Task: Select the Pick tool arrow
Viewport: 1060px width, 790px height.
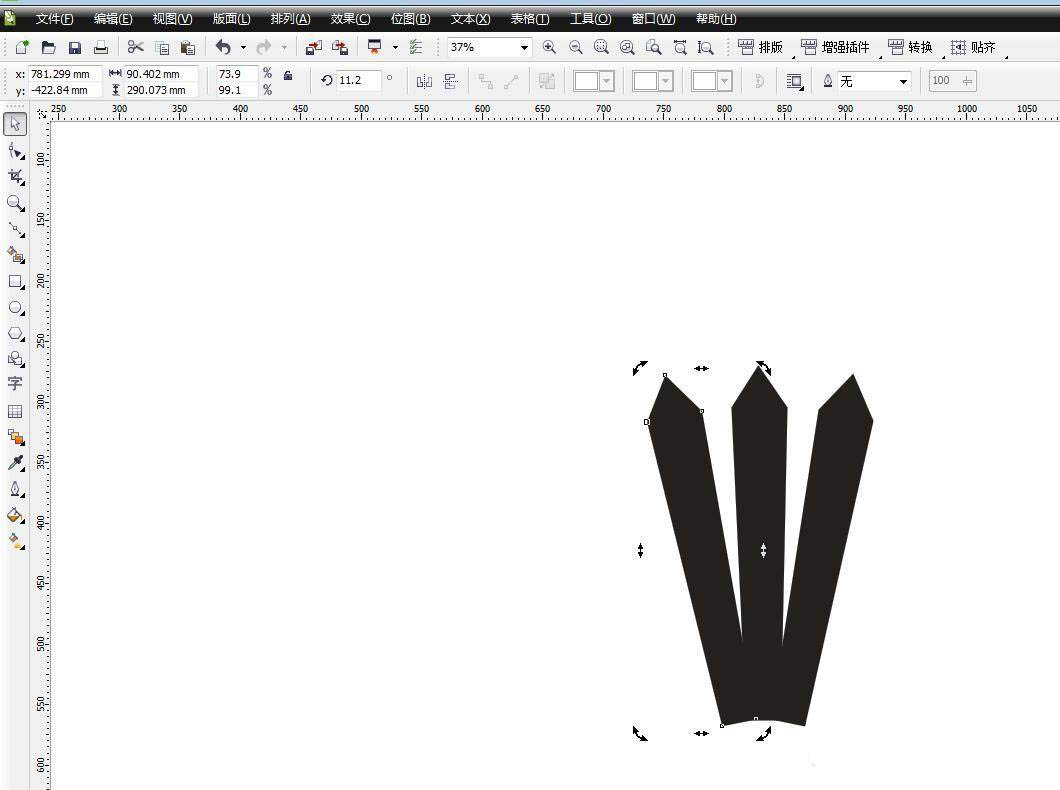Action: point(15,124)
